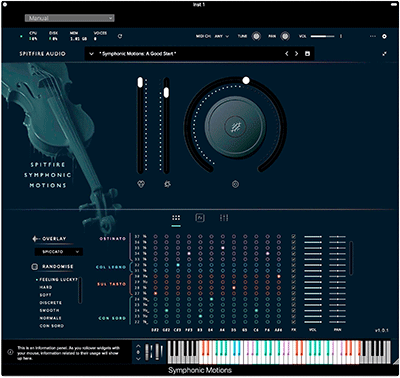Choose SOFT randomise option
The height and width of the screenshot is (378, 400).
pyautogui.click(x=45, y=295)
